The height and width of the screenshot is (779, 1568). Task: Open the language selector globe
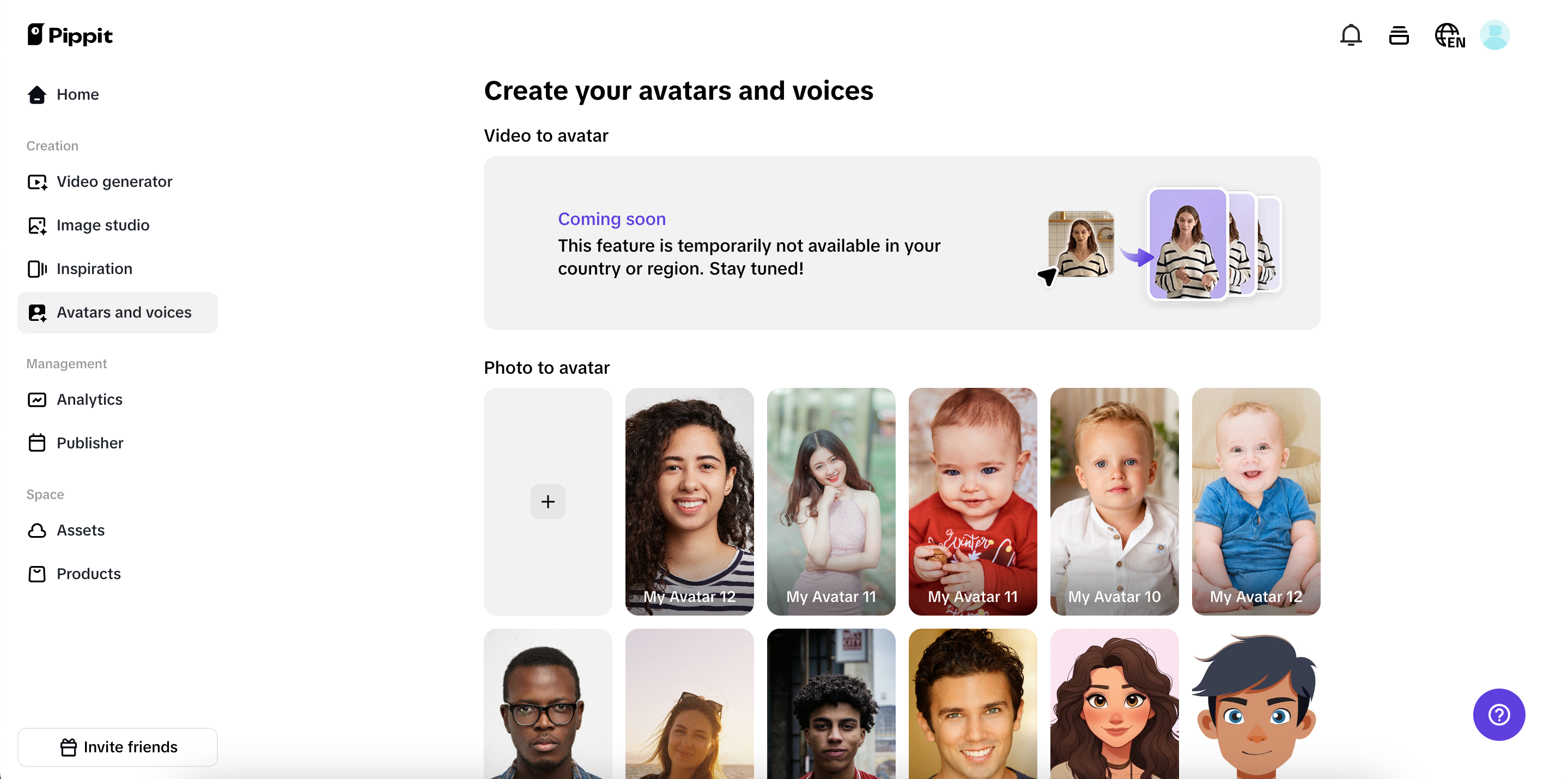(1449, 35)
